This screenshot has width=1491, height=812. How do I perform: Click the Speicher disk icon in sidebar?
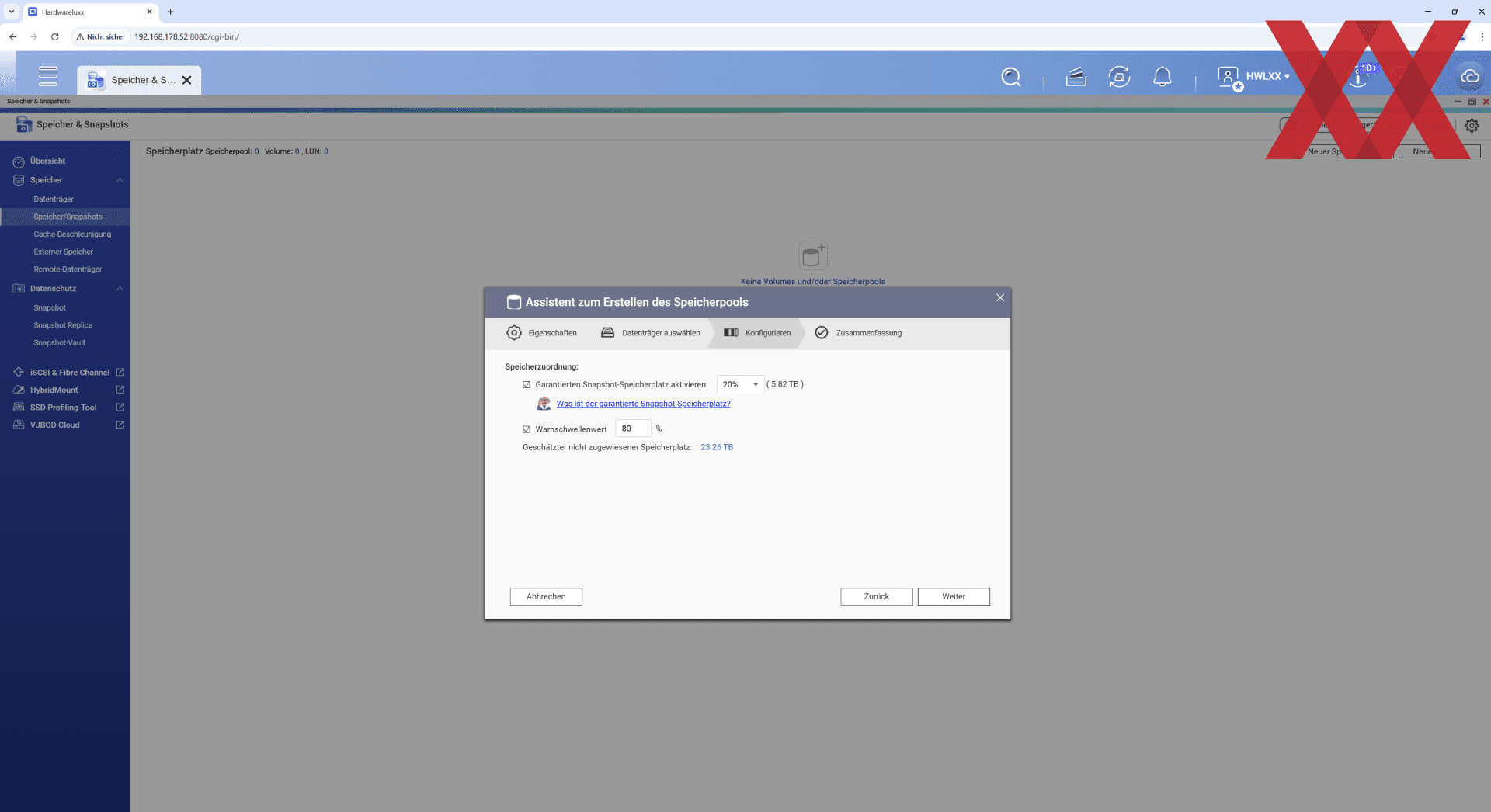[x=19, y=180]
